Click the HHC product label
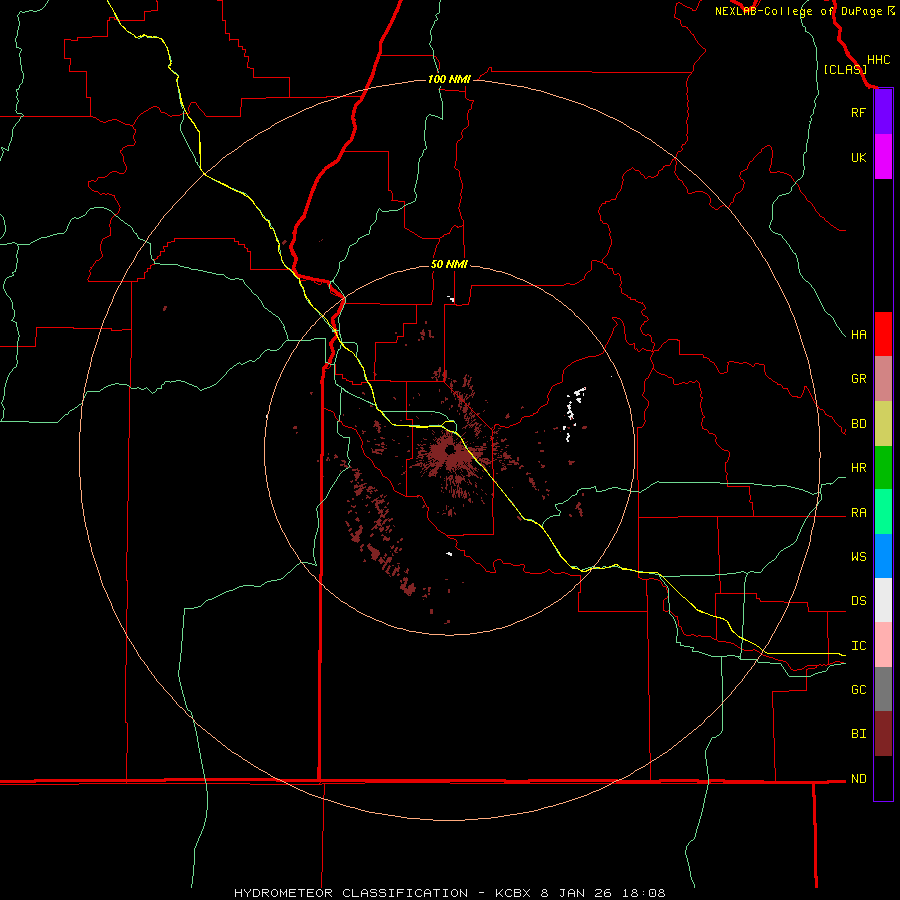Screen dimensions: 900x900 tap(878, 60)
